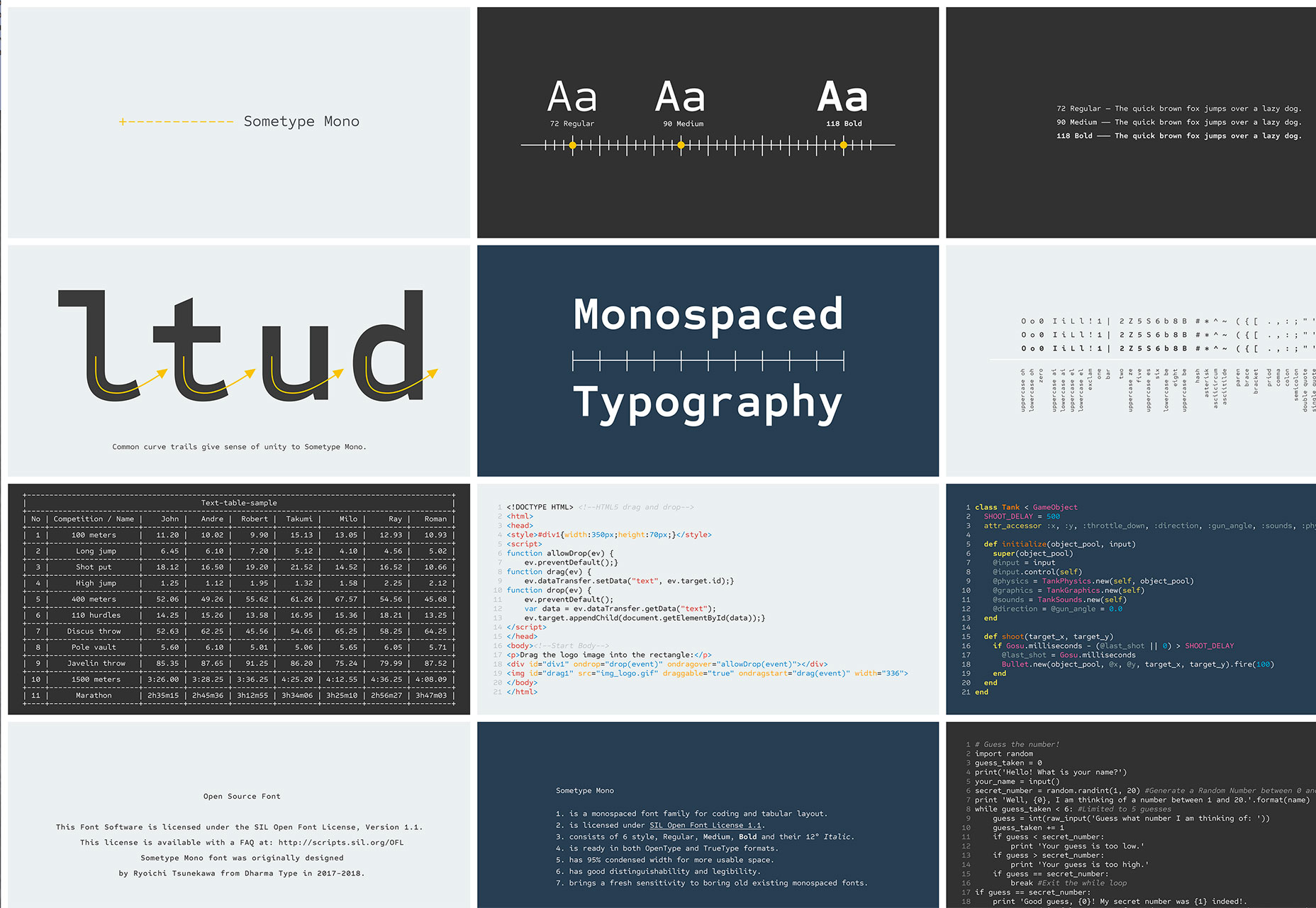The image size is (1316, 908).
Task: Open the ltud curve trails thumbnail
Action: click(239, 361)
